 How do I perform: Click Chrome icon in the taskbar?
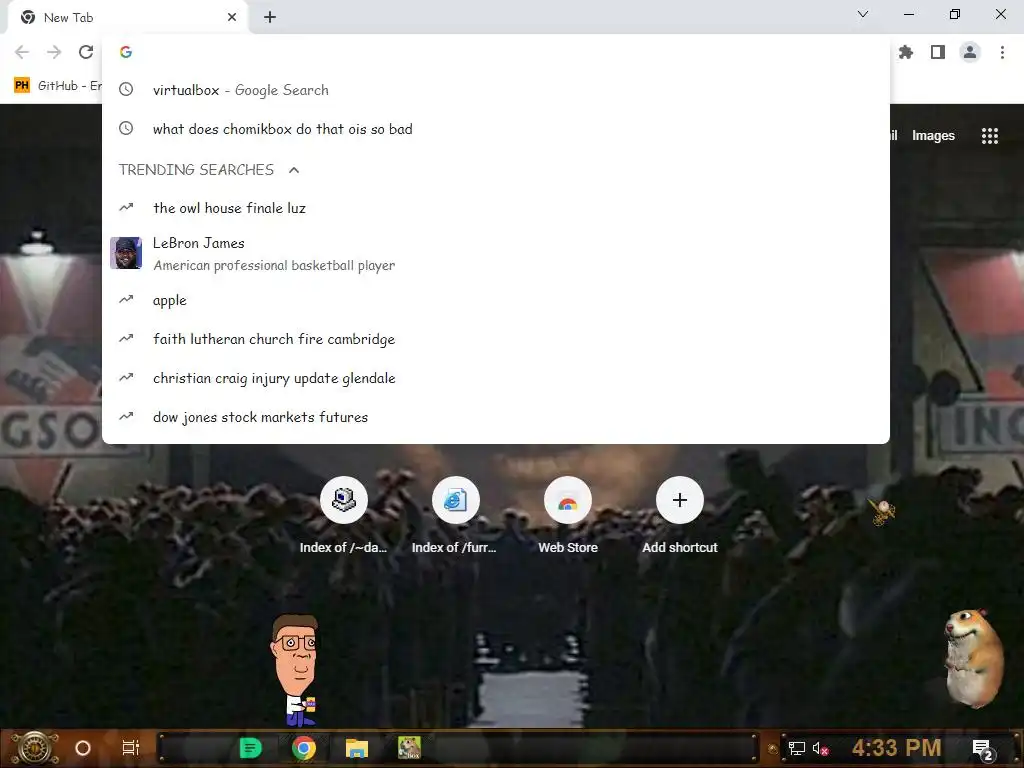click(304, 748)
